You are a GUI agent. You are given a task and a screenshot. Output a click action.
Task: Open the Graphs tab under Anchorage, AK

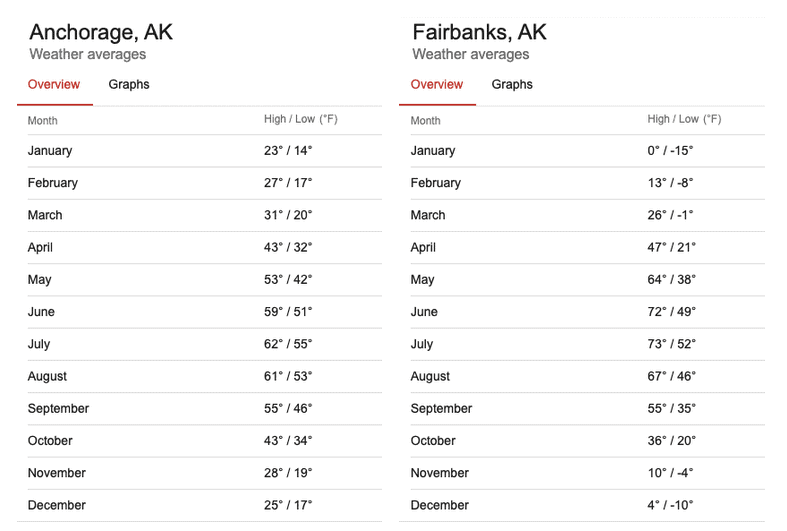(x=129, y=85)
